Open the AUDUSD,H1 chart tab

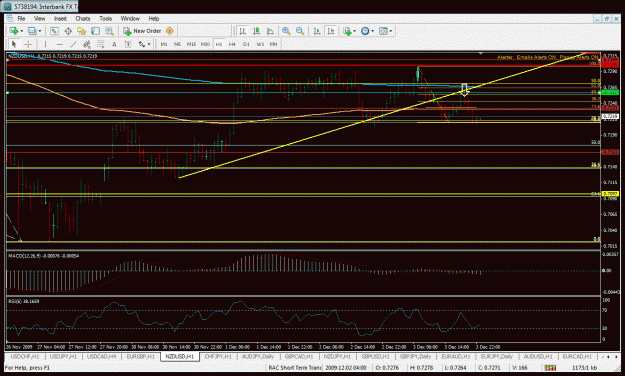(537, 356)
